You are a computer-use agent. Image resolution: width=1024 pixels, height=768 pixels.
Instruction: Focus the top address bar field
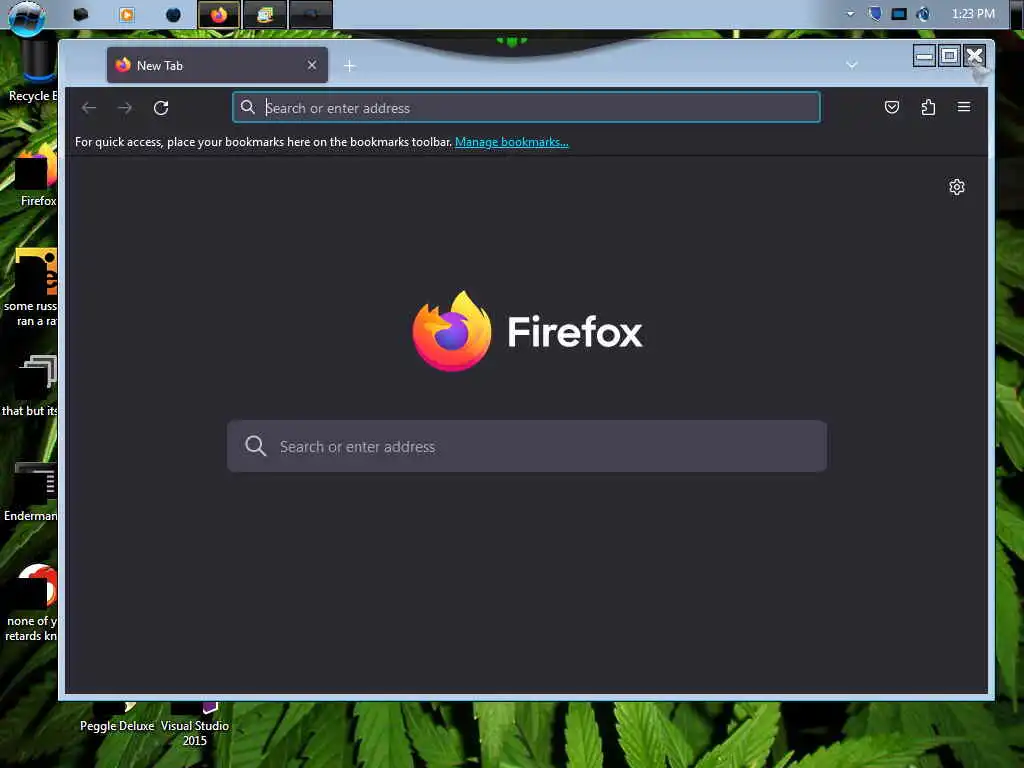coord(526,107)
